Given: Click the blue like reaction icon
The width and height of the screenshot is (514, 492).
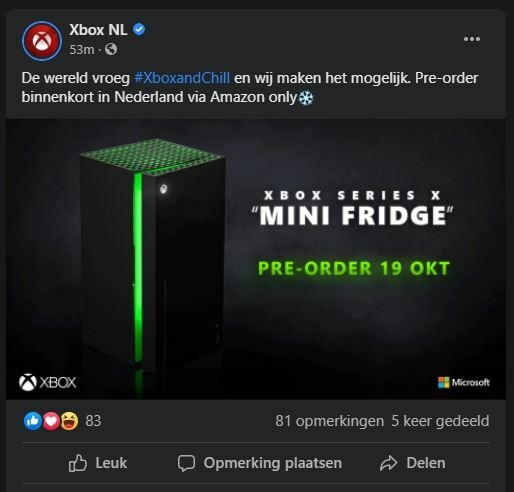Looking at the screenshot, I should coord(33,421).
